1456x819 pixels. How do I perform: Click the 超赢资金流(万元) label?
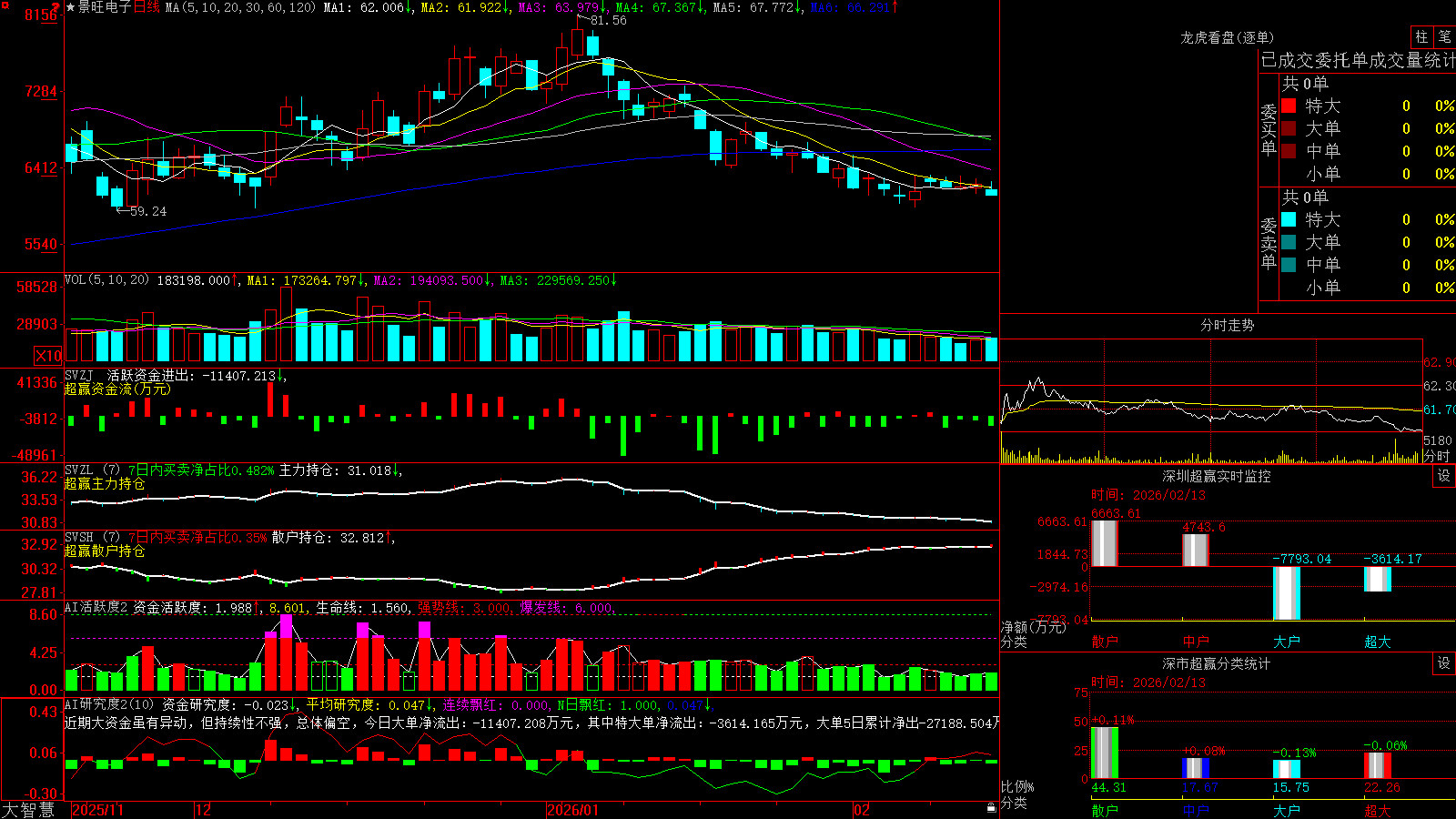pyautogui.click(x=117, y=389)
